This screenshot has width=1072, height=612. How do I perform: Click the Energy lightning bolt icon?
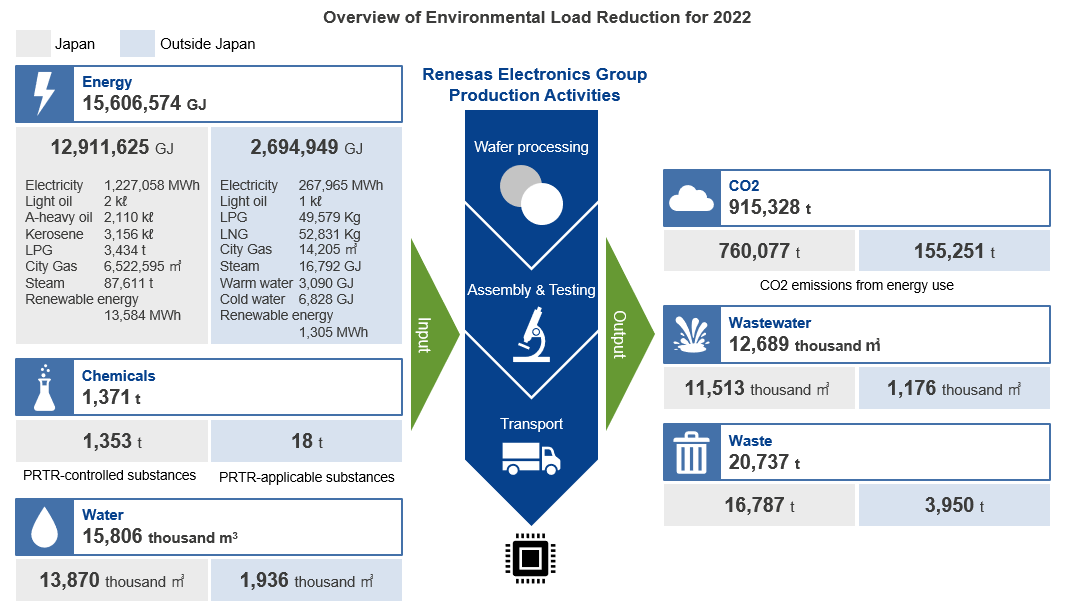click(x=44, y=94)
